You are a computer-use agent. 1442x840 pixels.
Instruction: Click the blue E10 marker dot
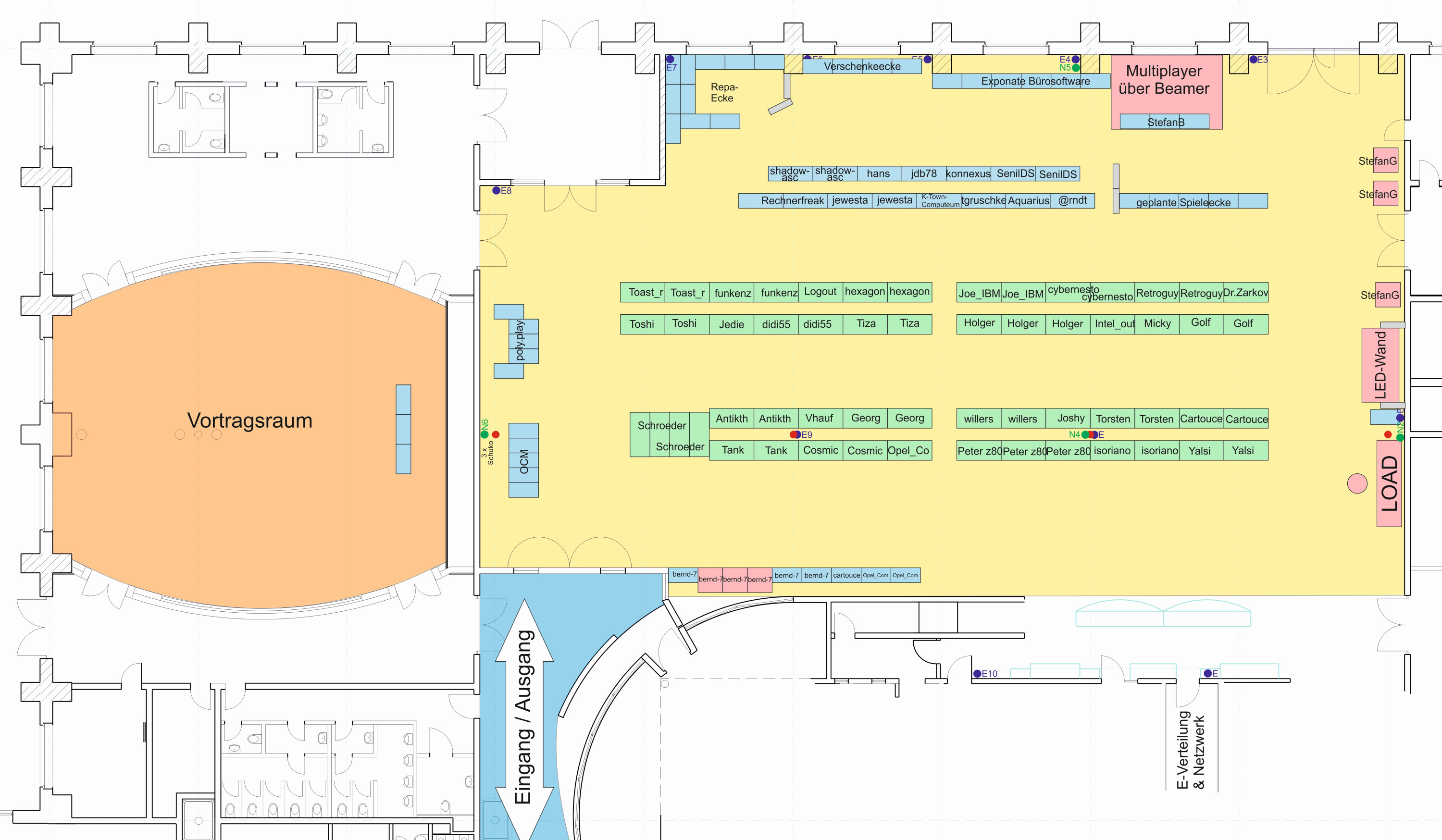pos(977,673)
